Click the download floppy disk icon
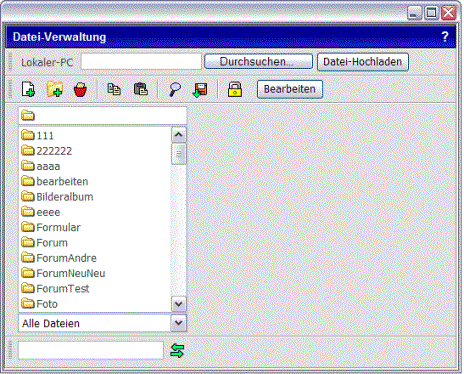Image resolution: width=464 pixels, height=374 pixels. point(200,90)
